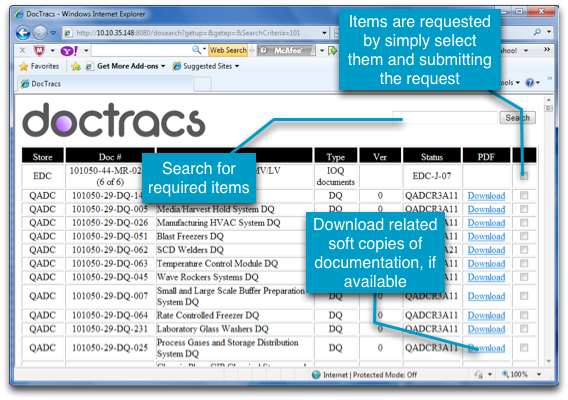The width and height of the screenshot is (568, 400).
Task: Click the browser Forward arrow button
Action: [40, 33]
